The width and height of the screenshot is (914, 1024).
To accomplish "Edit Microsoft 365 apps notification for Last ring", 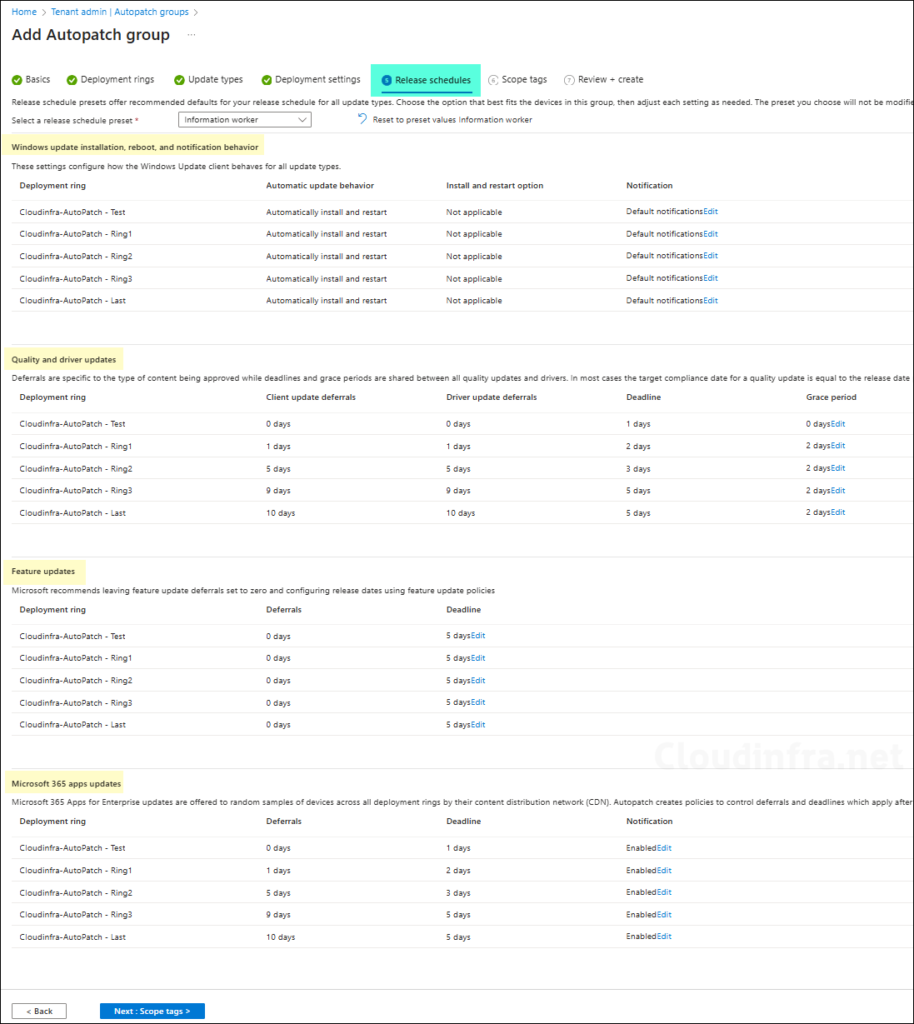I will click(664, 937).
